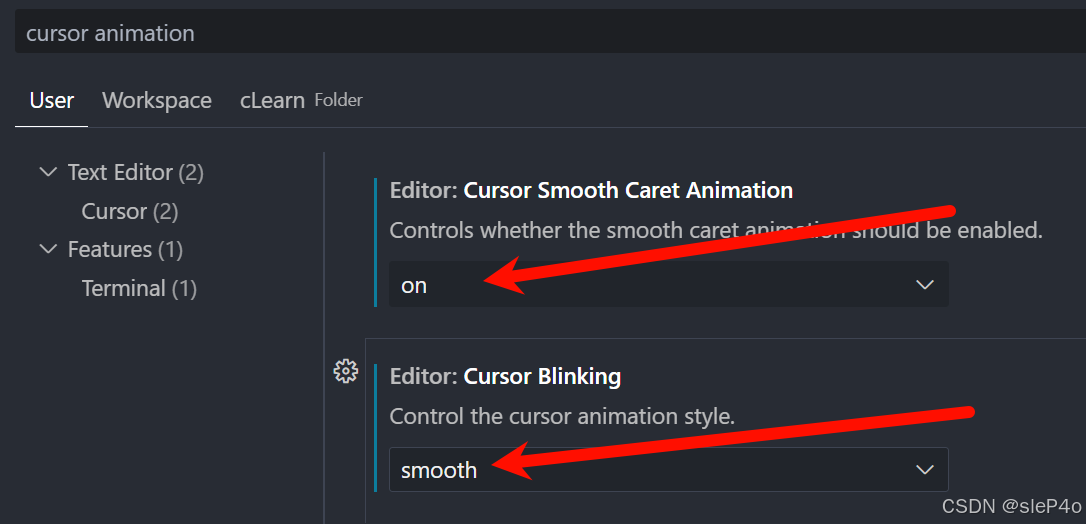1086x524 pixels.
Task: Open the Cursor Blinking style dropdown
Action: [668, 469]
